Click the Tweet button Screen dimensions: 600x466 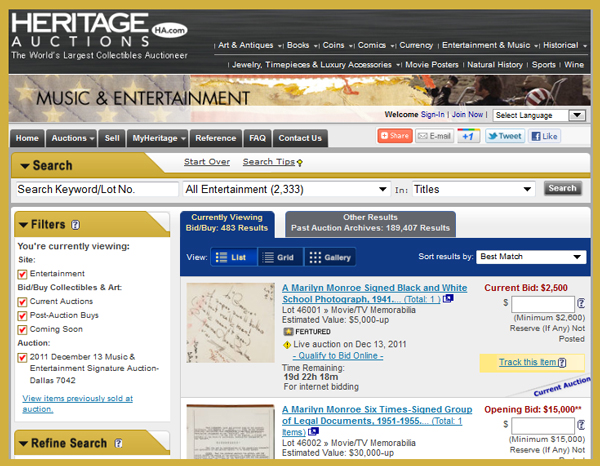pos(505,136)
